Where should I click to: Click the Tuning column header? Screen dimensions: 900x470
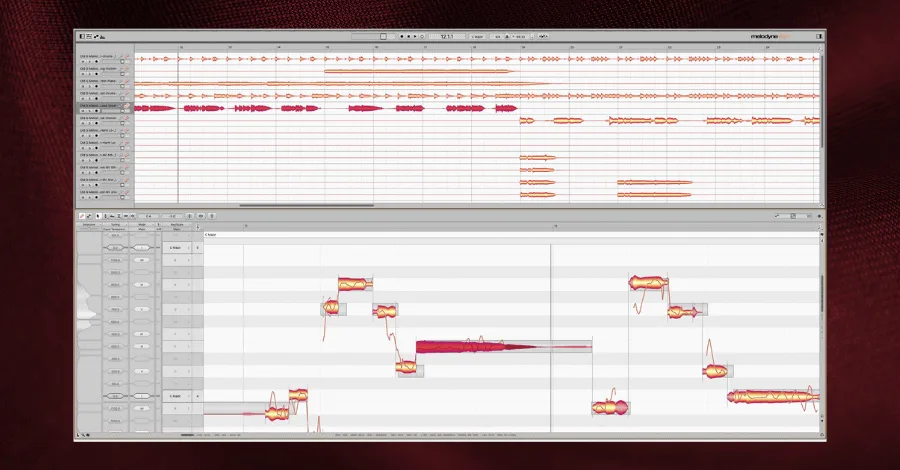pos(115,224)
